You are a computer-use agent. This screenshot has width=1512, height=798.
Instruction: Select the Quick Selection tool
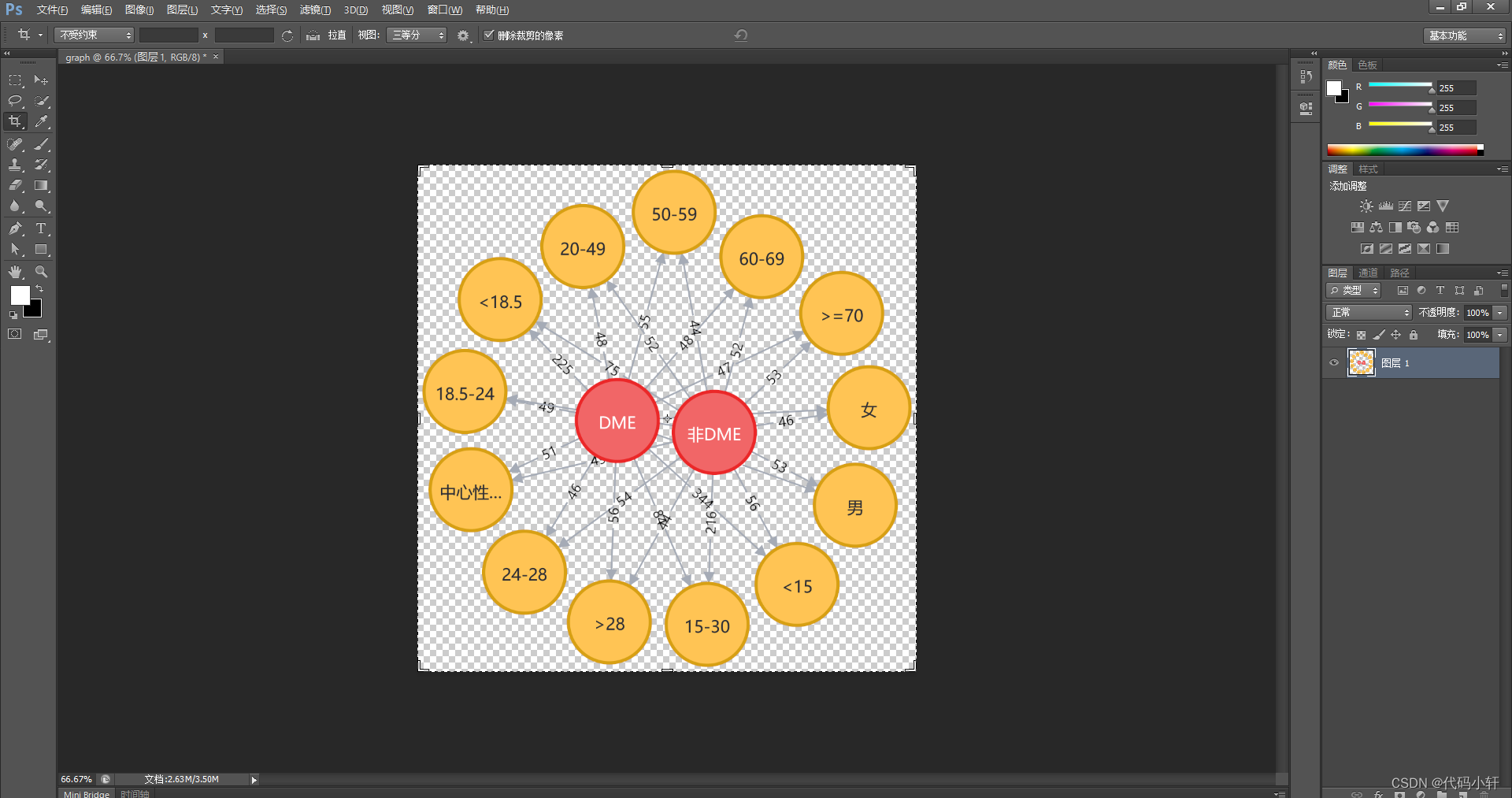pyautogui.click(x=41, y=101)
